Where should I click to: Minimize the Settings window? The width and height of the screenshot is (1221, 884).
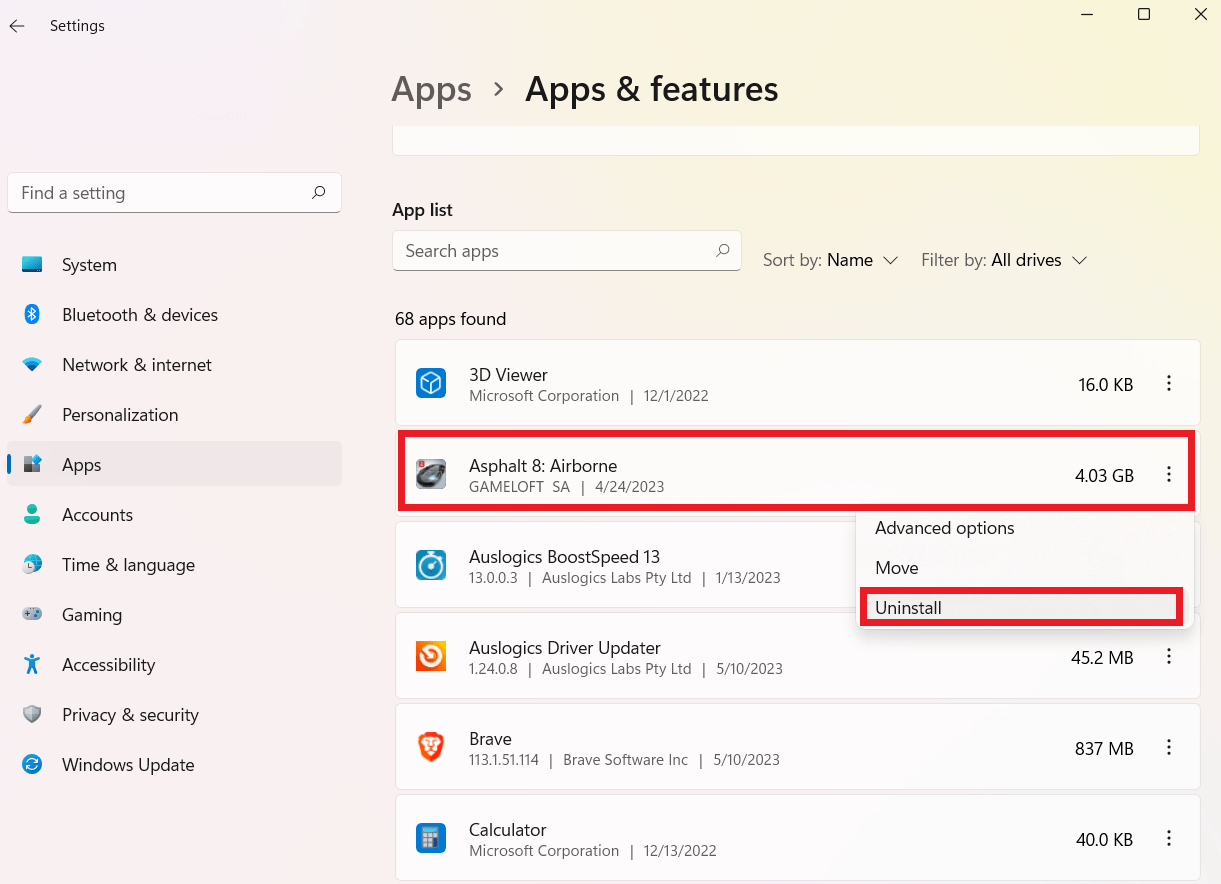(1087, 14)
